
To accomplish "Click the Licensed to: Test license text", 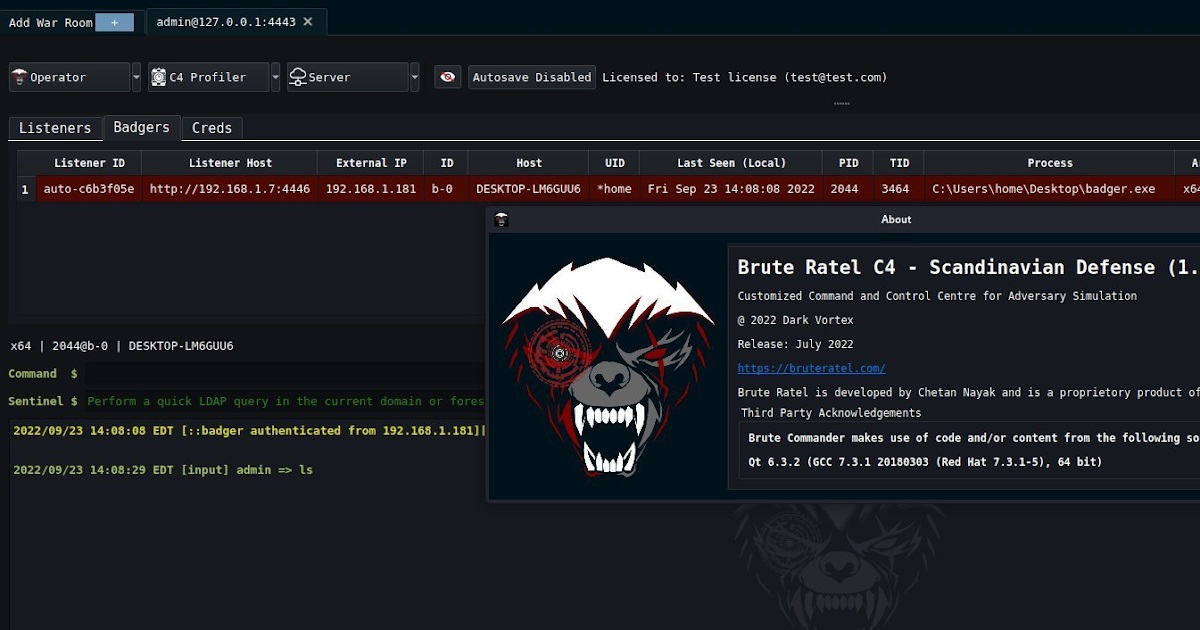I will [x=744, y=77].
